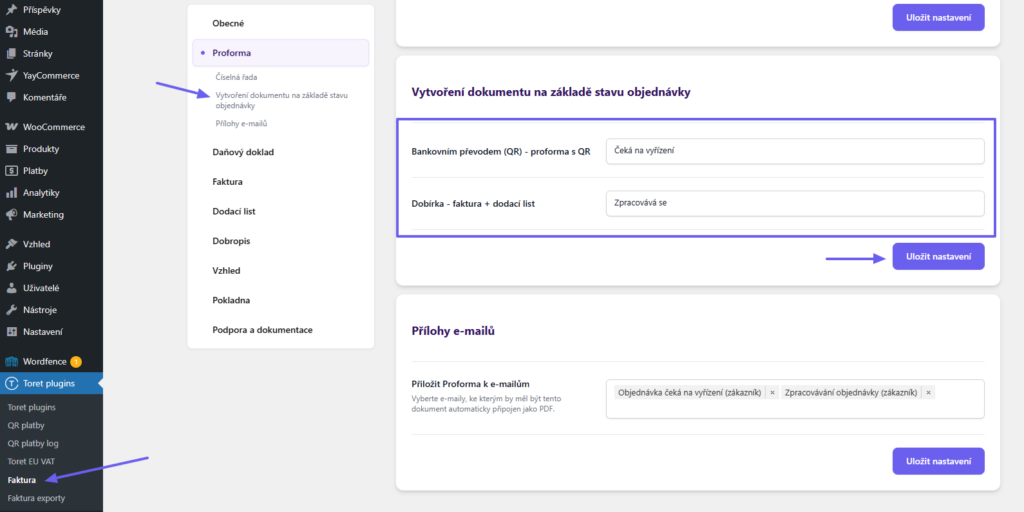Remove 'Zpracovávání objednávky (zákazník)' tag
The image size is (1024, 512).
pos(928,392)
